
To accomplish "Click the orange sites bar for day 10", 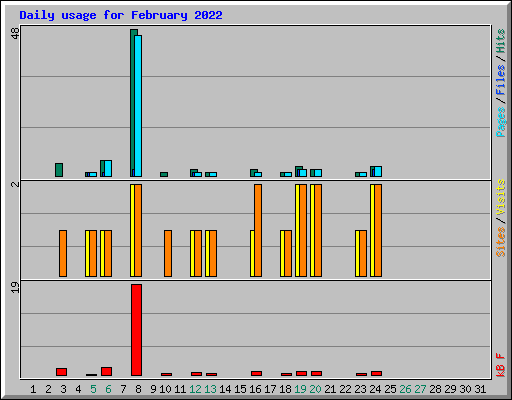I will 168,253.
